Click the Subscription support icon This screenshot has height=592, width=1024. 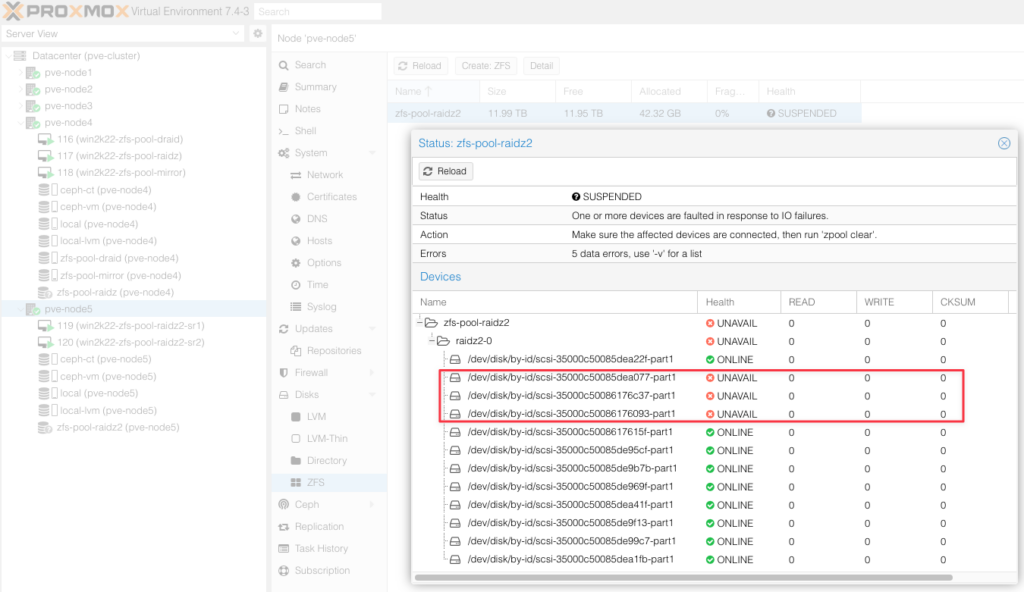point(283,570)
